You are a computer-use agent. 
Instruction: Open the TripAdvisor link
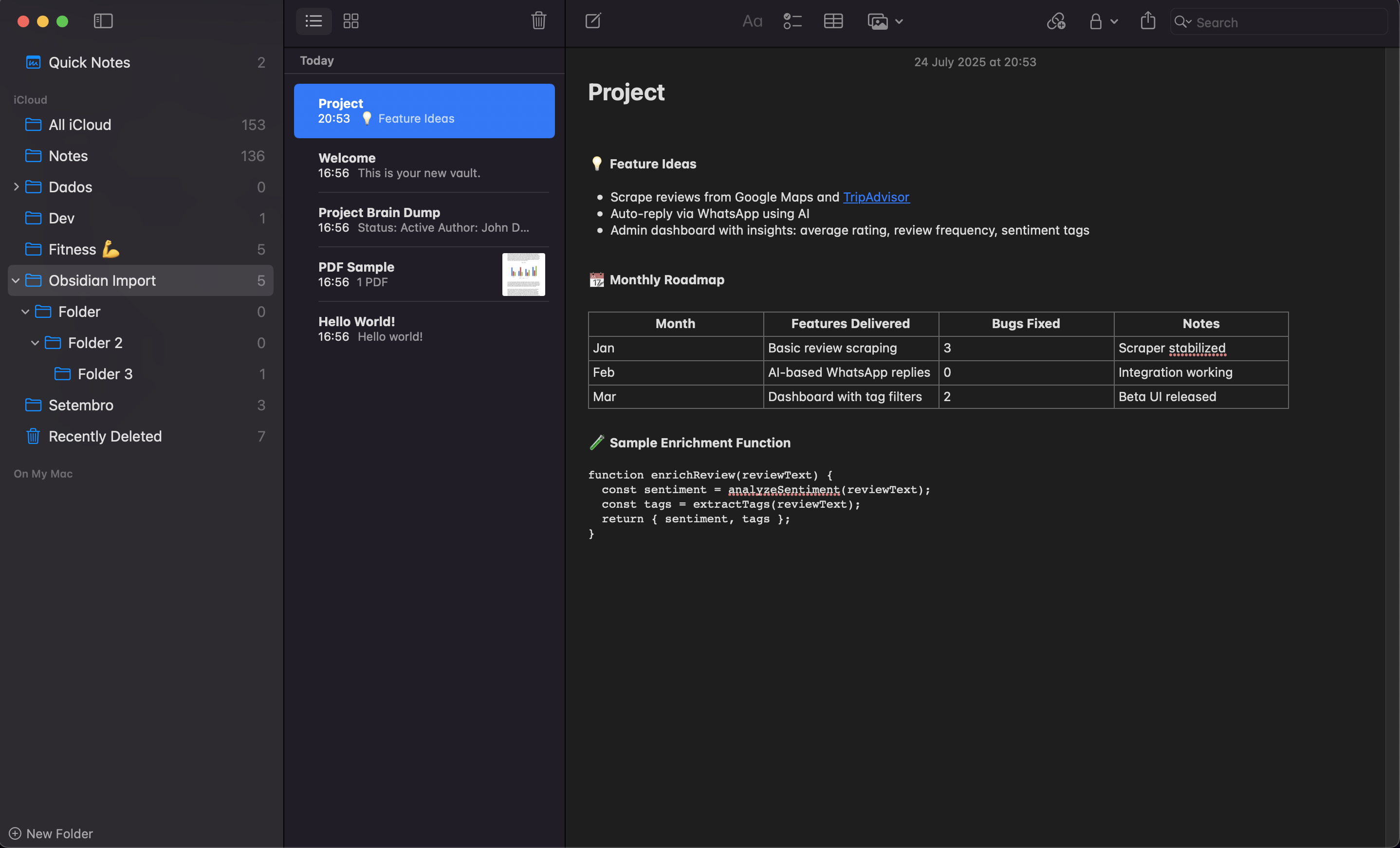tap(876, 197)
